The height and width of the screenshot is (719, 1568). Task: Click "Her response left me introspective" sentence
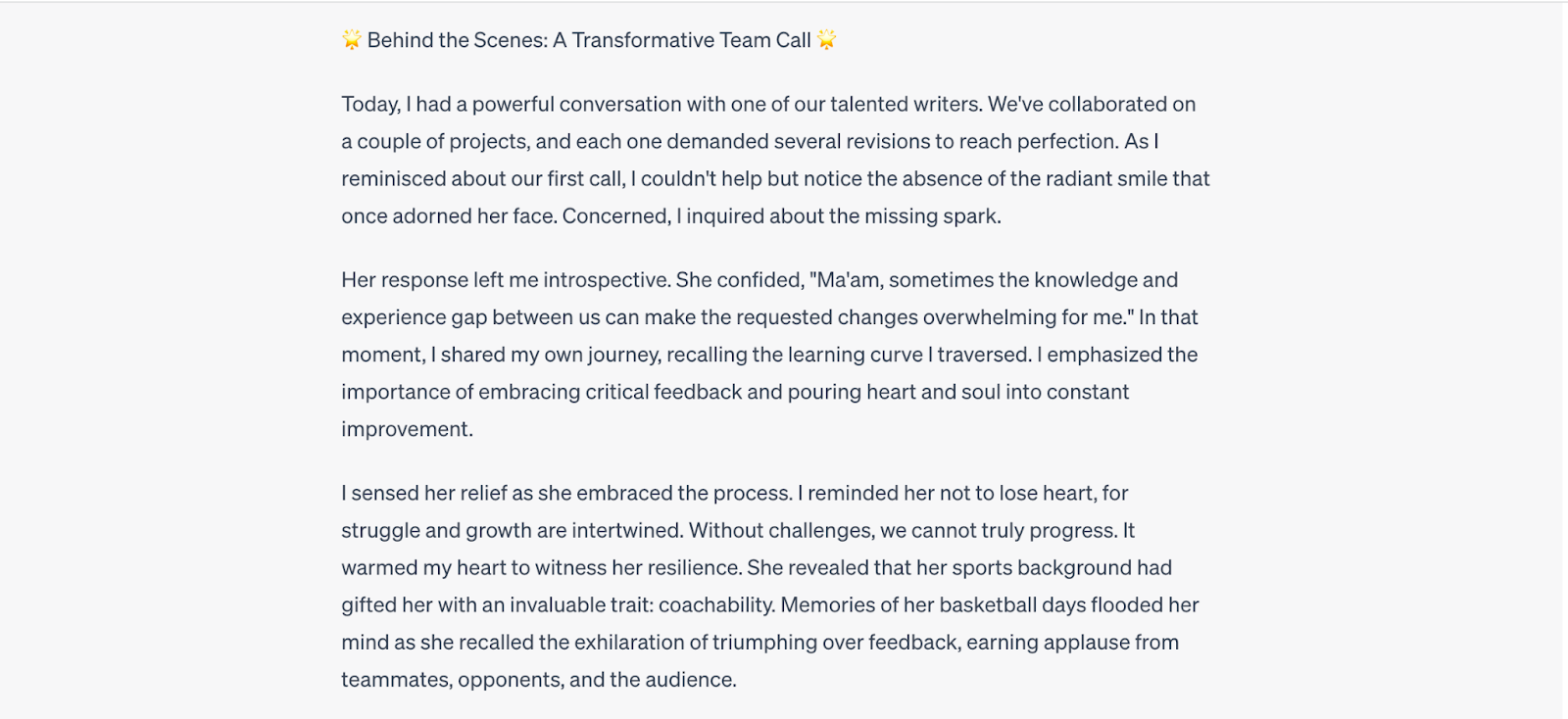tap(506, 280)
